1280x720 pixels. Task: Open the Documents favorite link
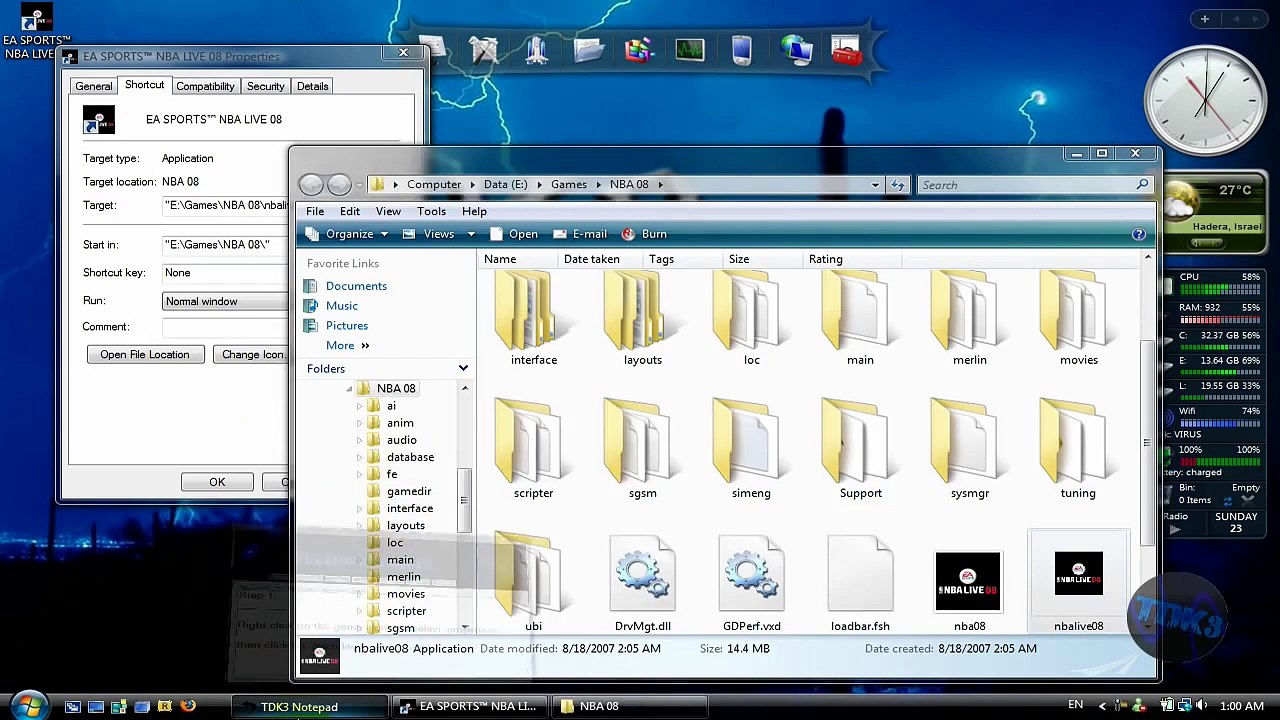pyautogui.click(x=356, y=286)
